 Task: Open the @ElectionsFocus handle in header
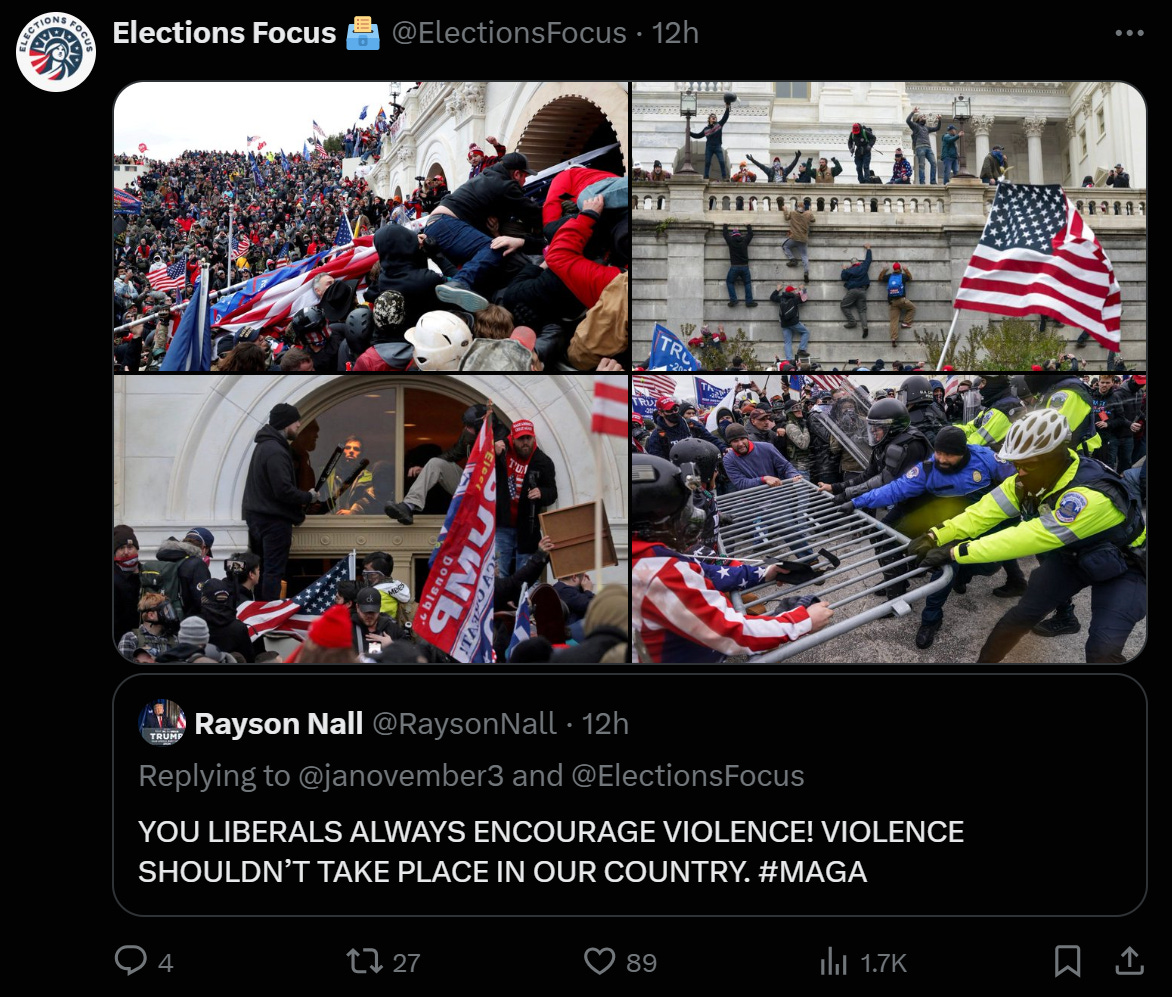[x=509, y=33]
